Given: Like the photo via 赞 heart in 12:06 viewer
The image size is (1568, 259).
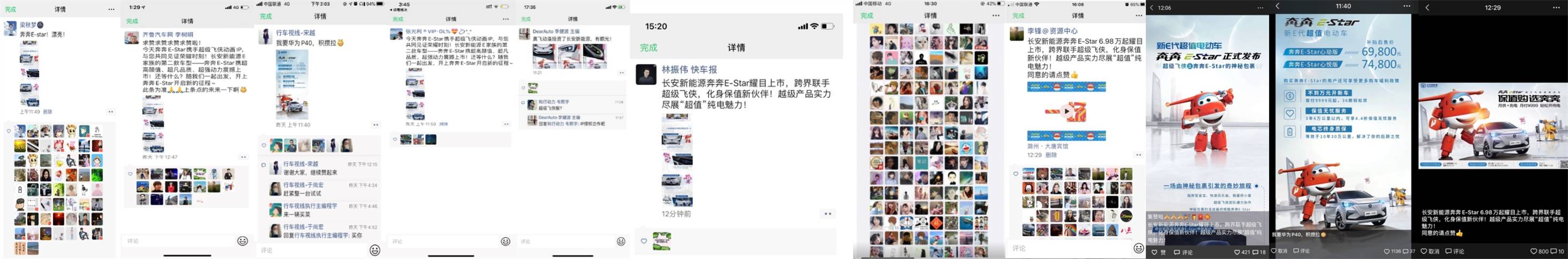Looking at the screenshot, I should [x=1158, y=252].
